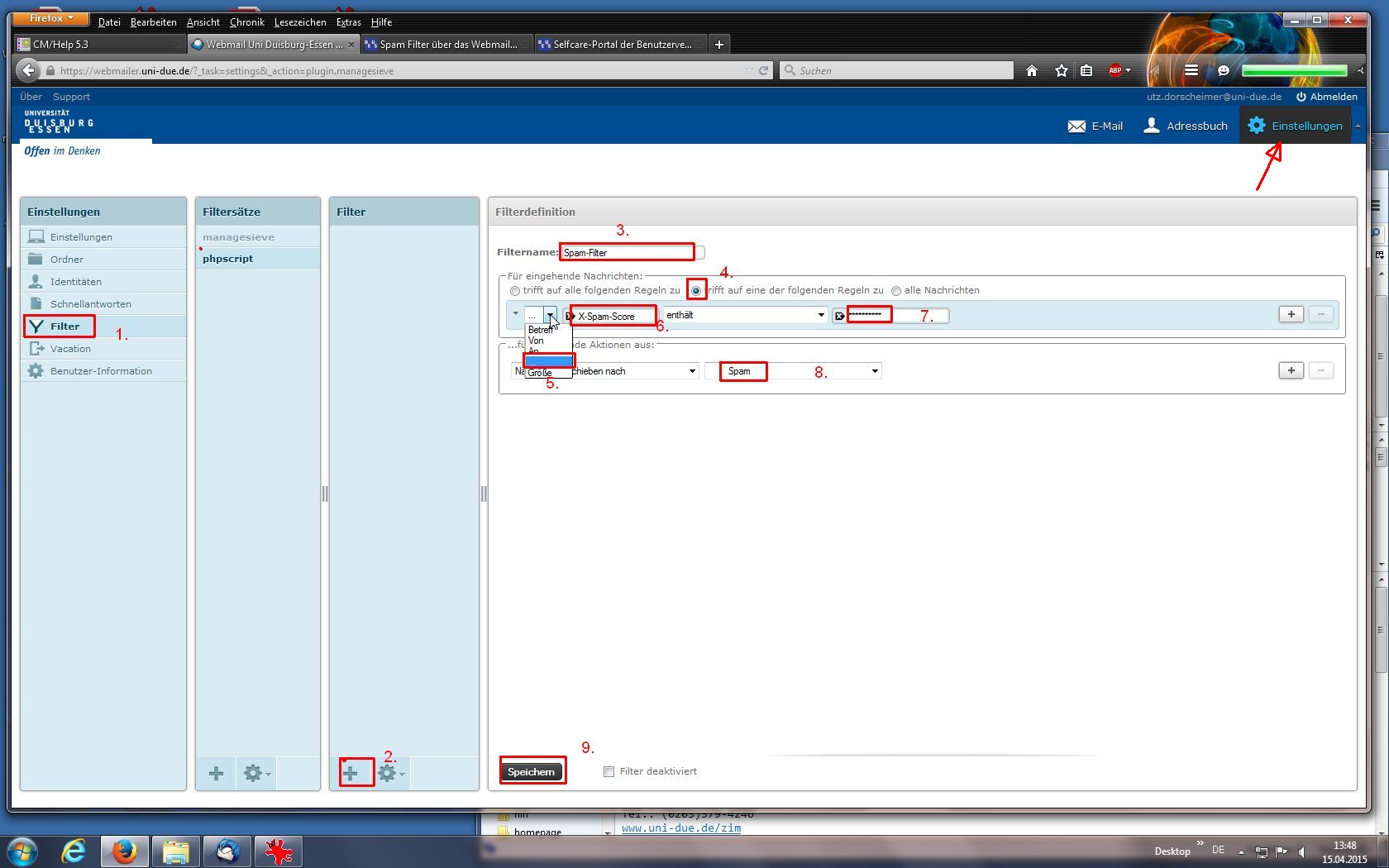Click the Abmelden logout link
The image size is (1389, 868).
coord(1326,97)
